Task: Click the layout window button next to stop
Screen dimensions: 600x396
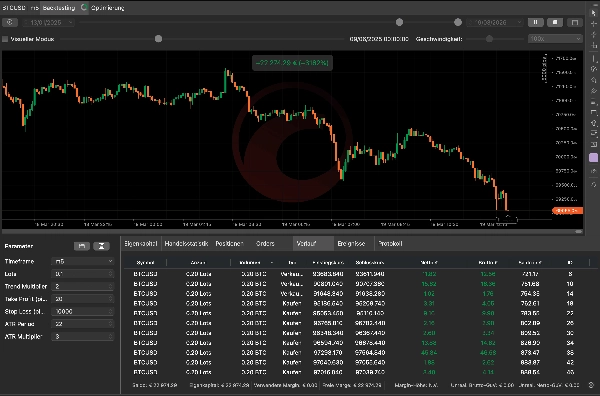Action: (575, 22)
